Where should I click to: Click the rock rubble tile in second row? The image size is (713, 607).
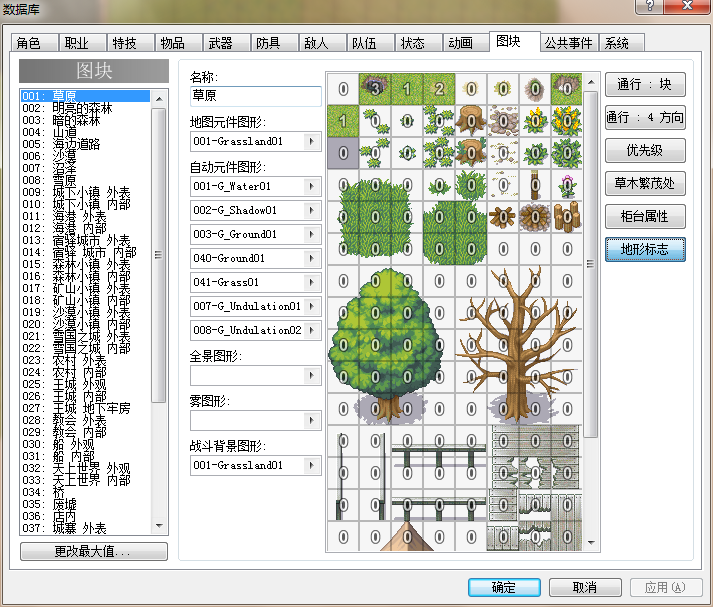tap(503, 121)
